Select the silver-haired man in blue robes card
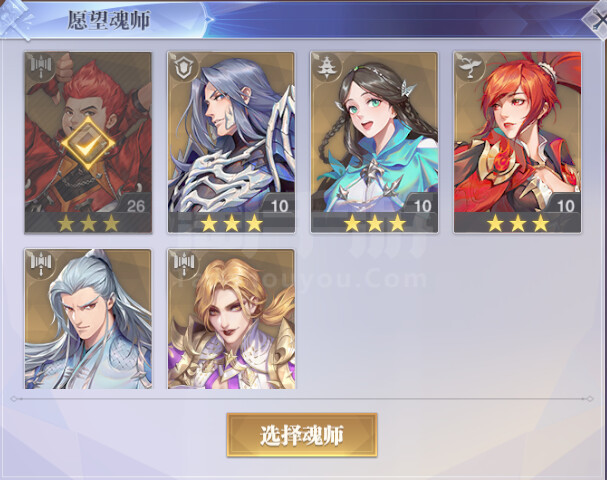Screen dimensions: 607x480 [88, 319]
